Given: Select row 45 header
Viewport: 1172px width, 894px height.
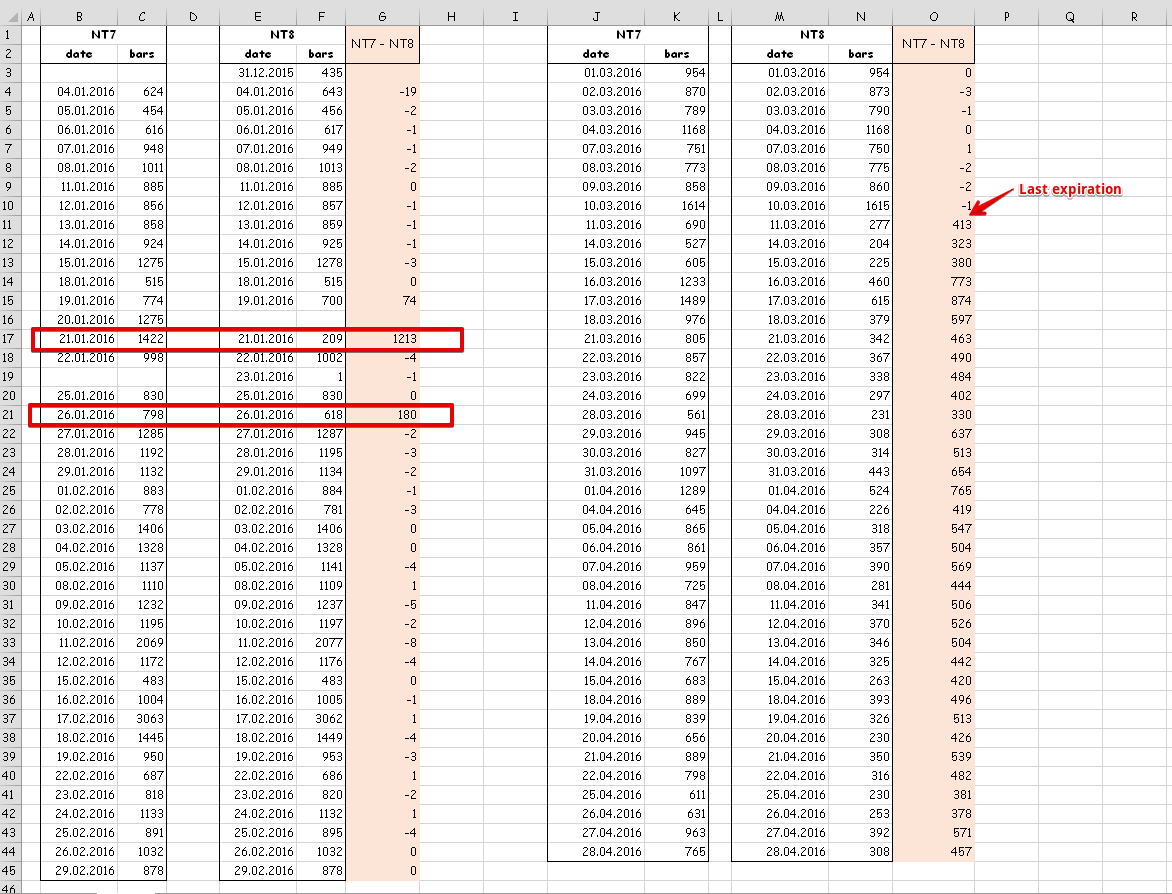Looking at the screenshot, I should (x=8, y=871).
